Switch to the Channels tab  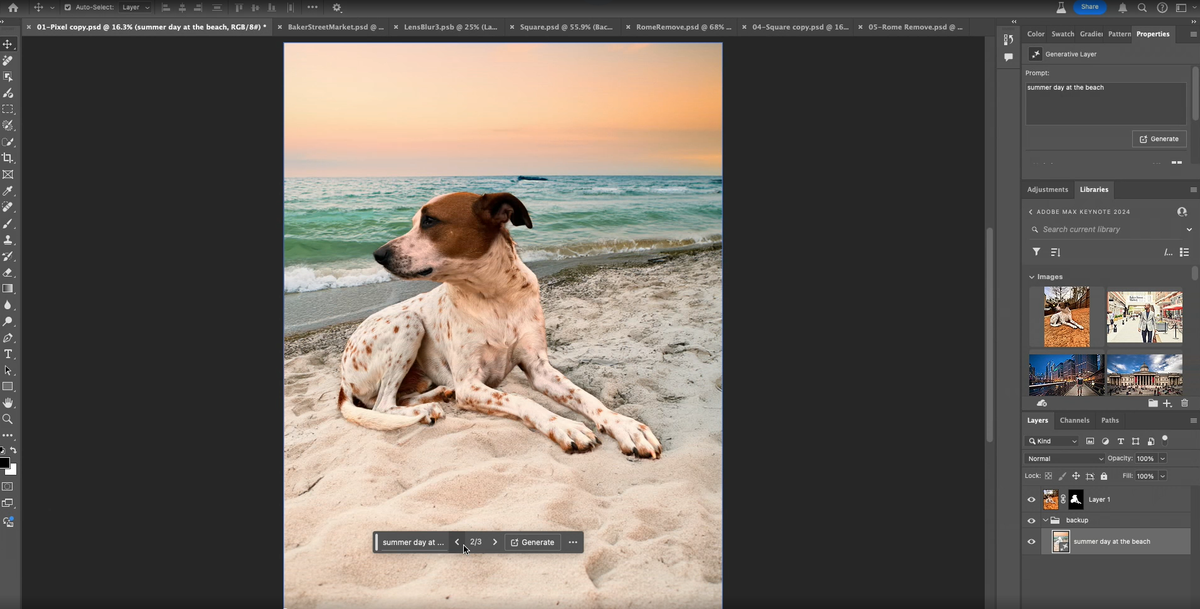1074,420
